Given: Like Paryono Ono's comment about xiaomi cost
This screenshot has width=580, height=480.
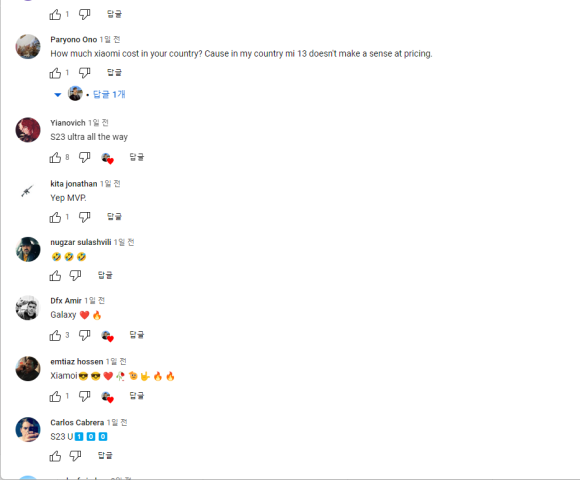Looking at the screenshot, I should 55,73.
